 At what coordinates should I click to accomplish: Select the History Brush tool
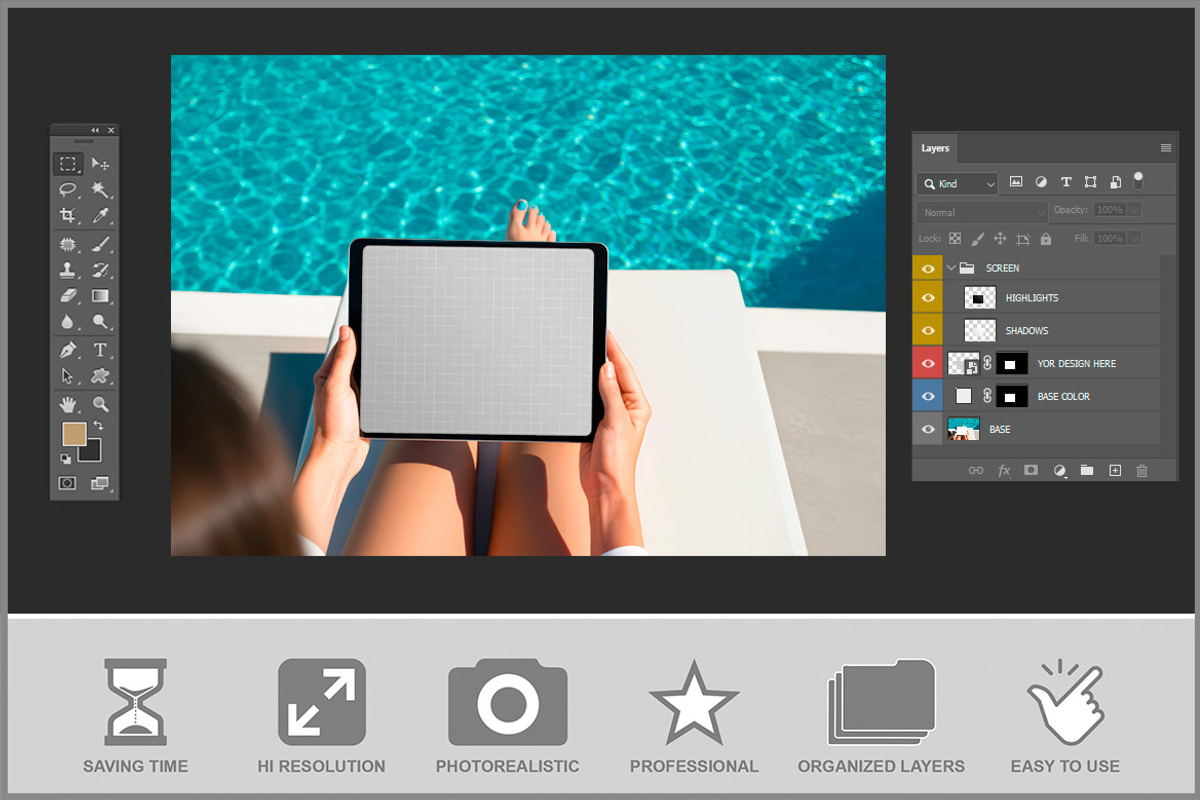(100, 270)
